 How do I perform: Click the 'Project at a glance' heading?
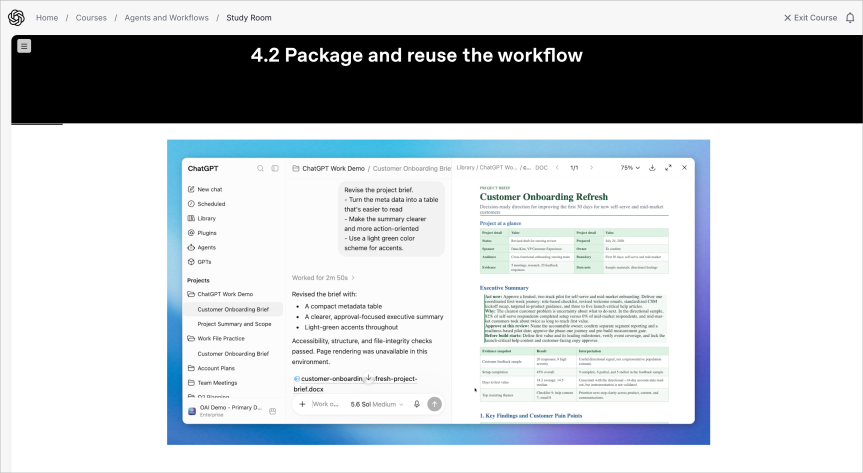500,224
